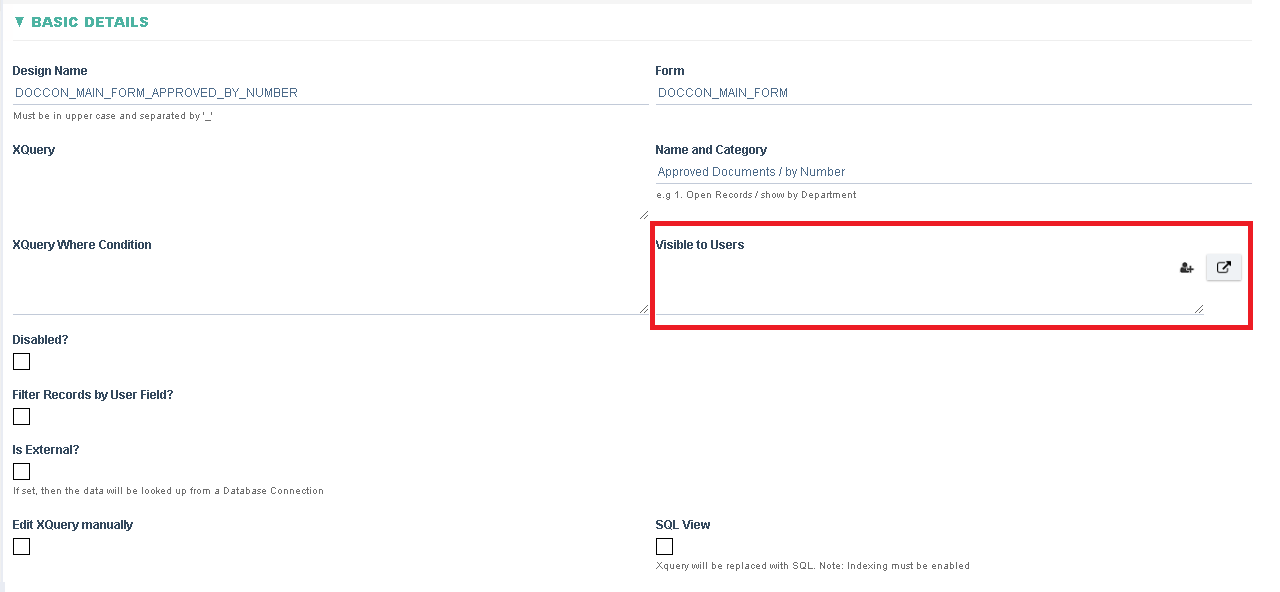Click Visible to Users textarea resize grip
The width and height of the screenshot is (1280, 592).
[1198, 309]
